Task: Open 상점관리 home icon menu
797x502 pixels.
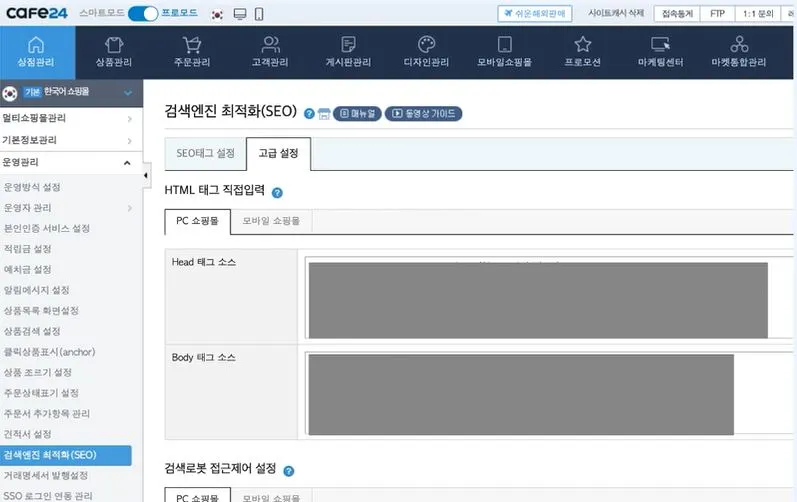Action: point(36,52)
